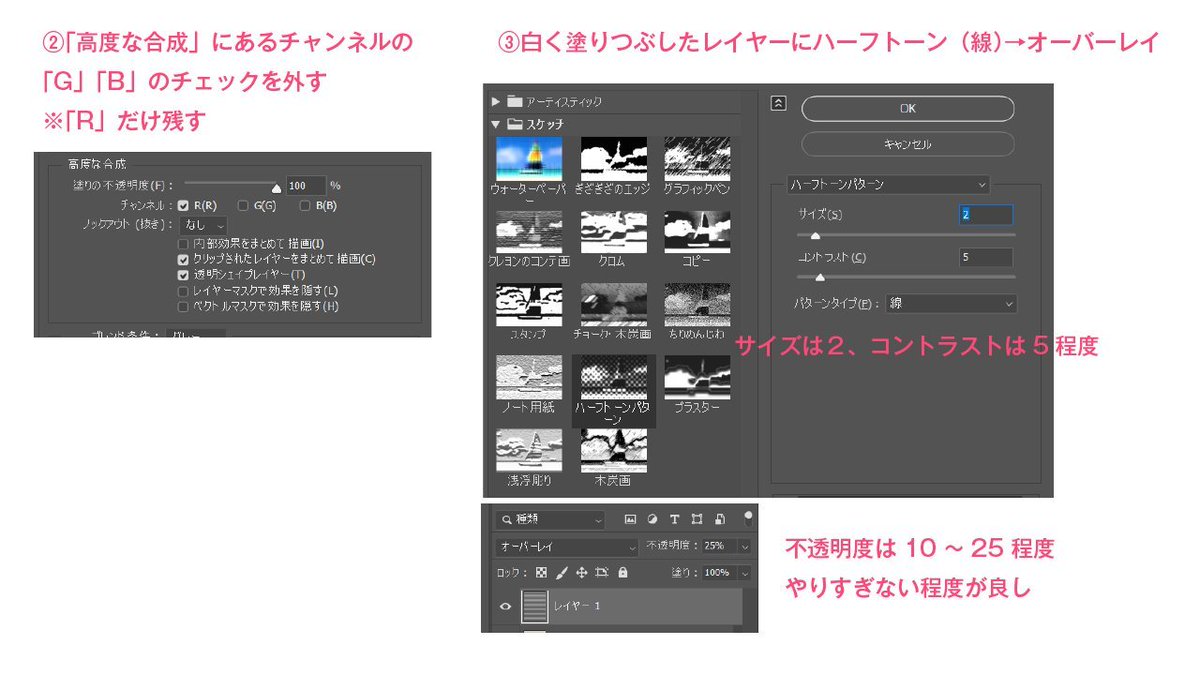Lock artboard nesting icon

click(602, 573)
